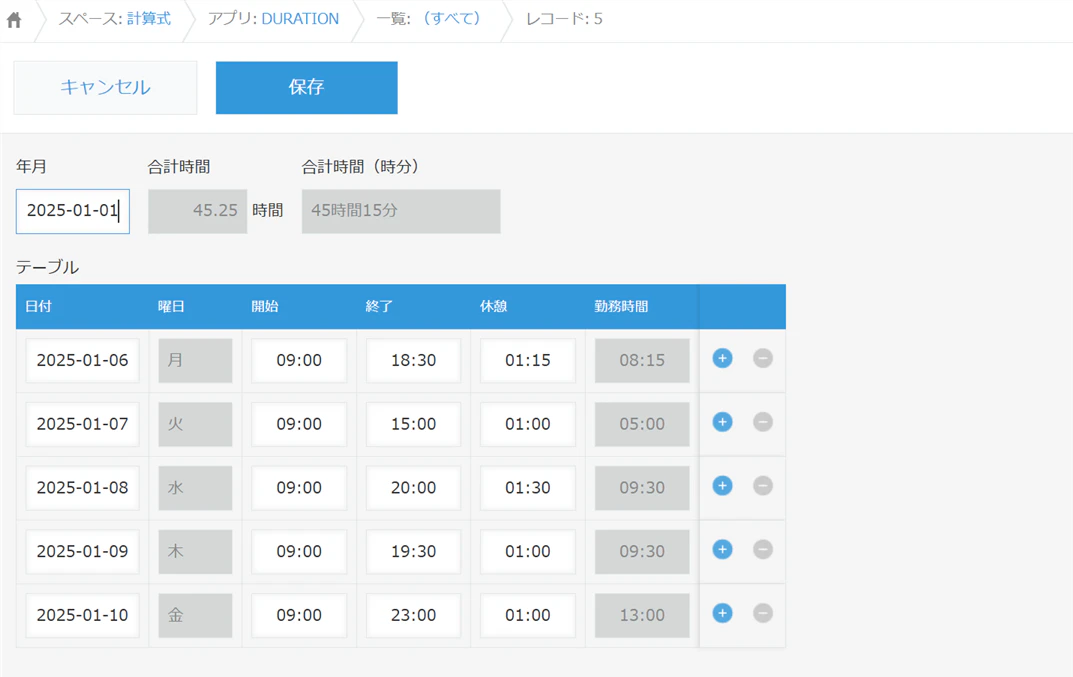Edit the date field 2025-01-08
The height and width of the screenshot is (677, 1073).
(x=82, y=487)
